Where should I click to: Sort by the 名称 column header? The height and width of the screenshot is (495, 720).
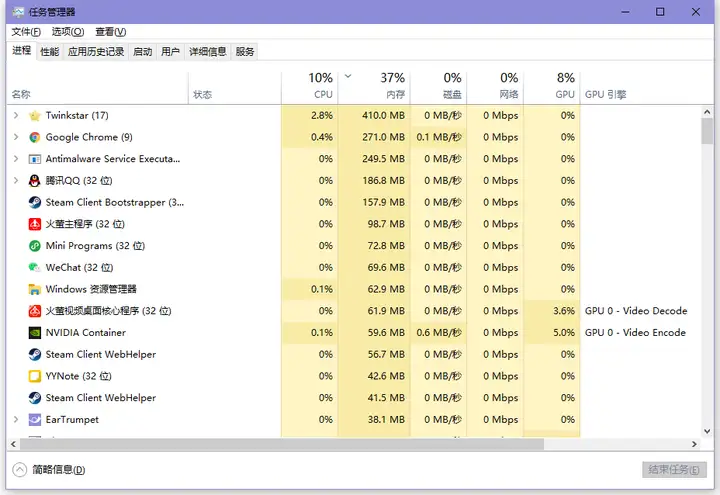(x=97, y=88)
